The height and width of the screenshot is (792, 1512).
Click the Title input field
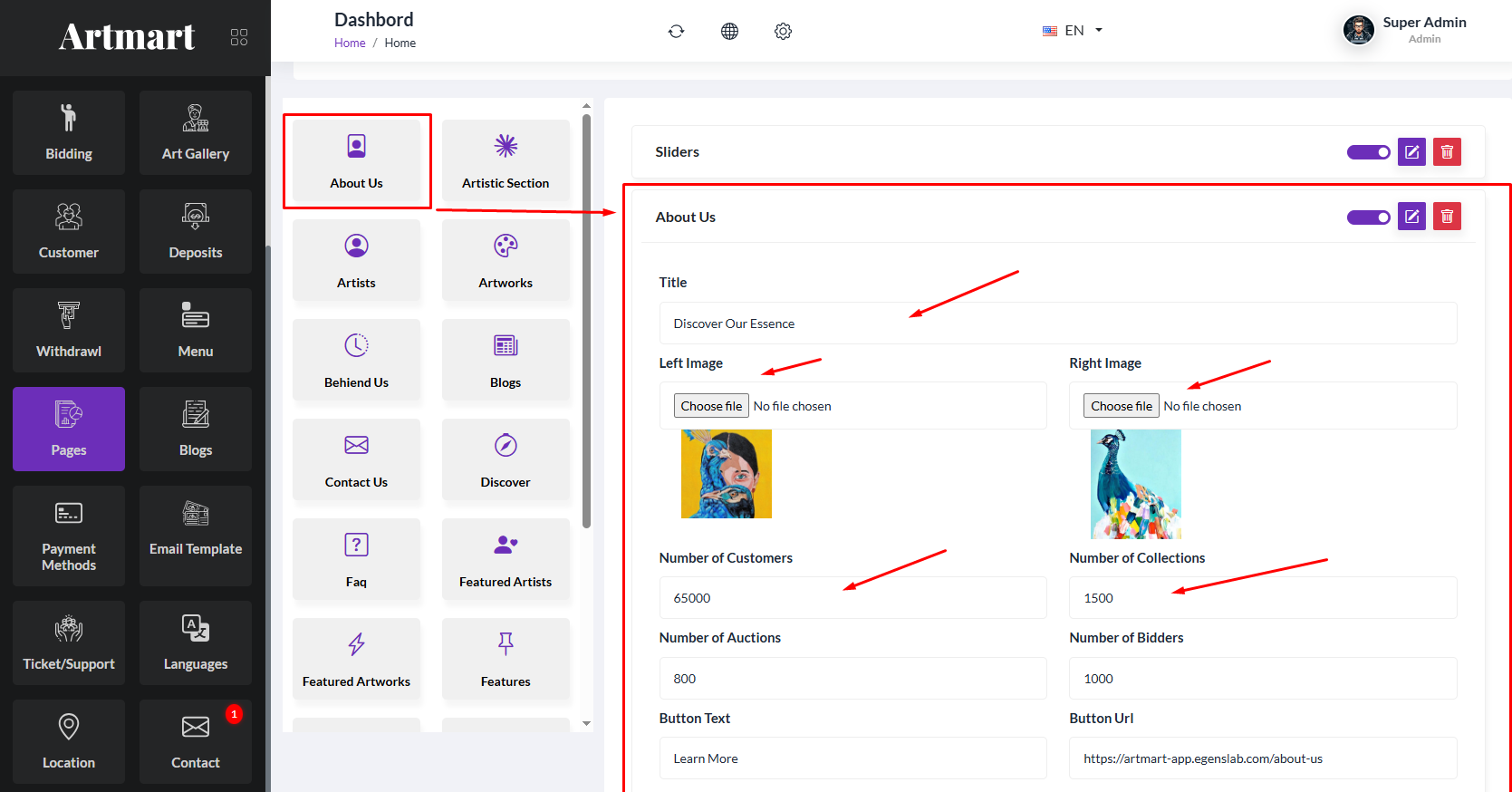pos(1057,324)
